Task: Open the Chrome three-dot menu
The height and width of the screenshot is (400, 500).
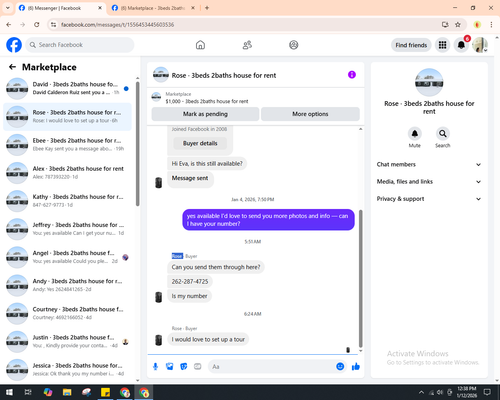Action: 491,25
